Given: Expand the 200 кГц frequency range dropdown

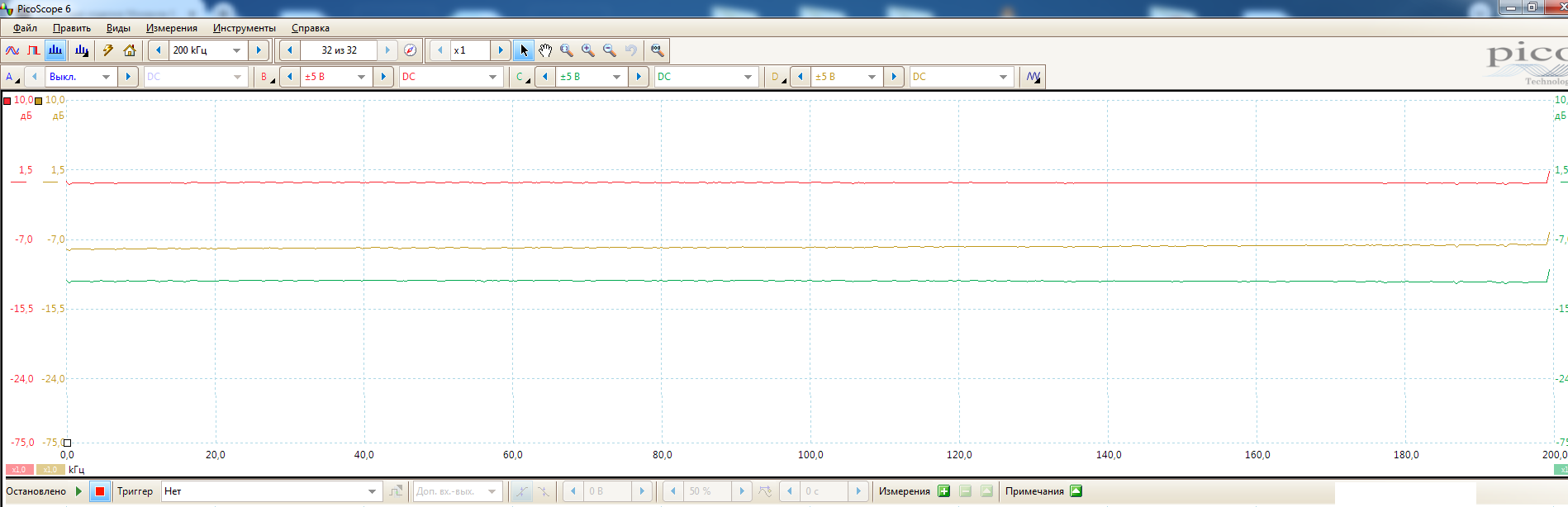Looking at the screenshot, I should (x=236, y=50).
